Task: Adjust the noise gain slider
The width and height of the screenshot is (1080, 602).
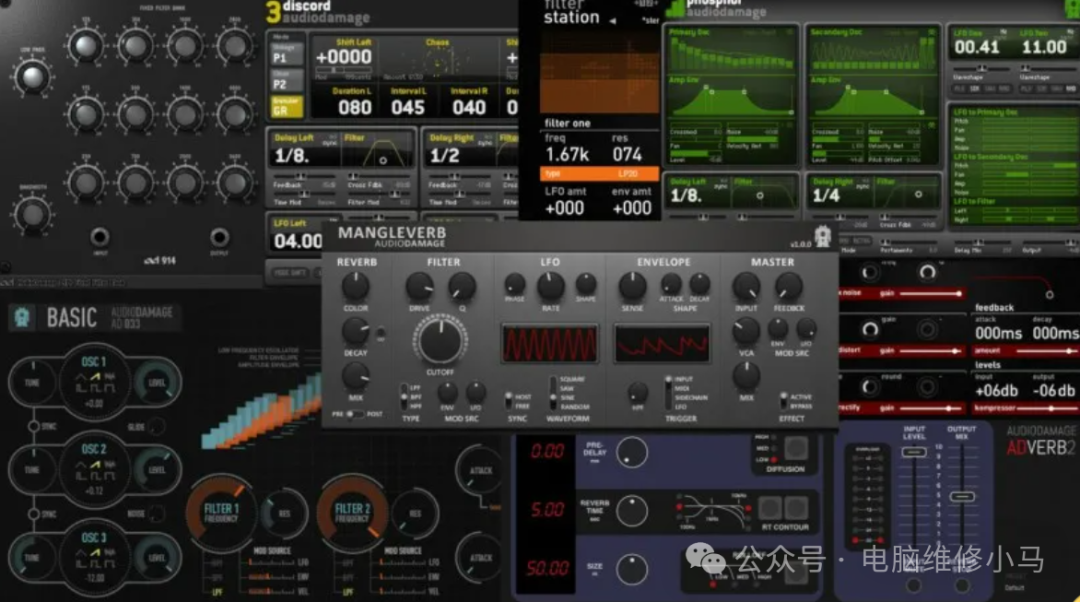Action: coord(930,293)
